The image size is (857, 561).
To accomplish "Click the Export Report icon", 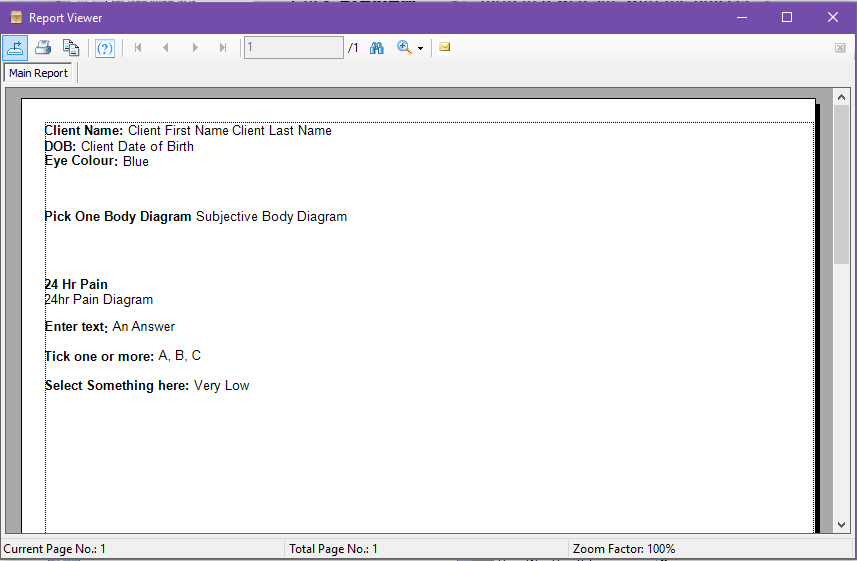I will point(15,47).
